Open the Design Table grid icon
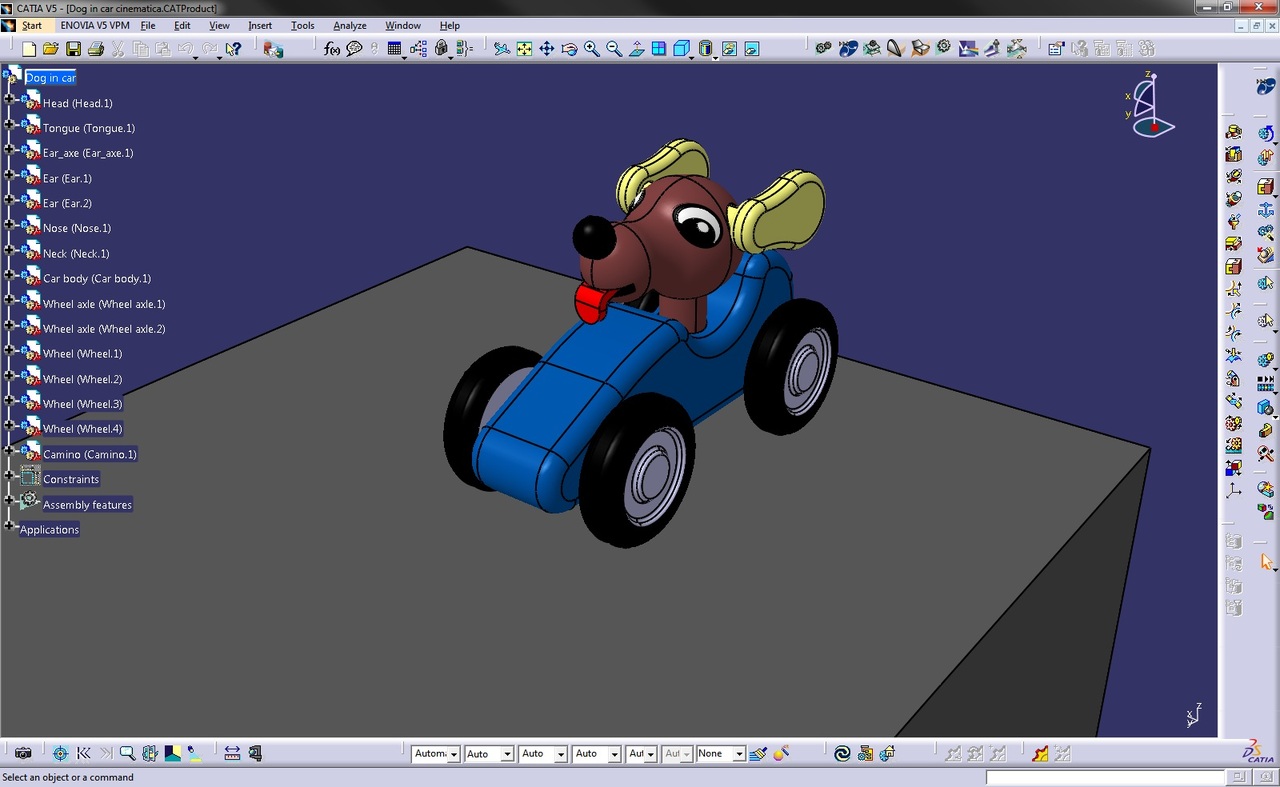This screenshot has height=787, width=1280. point(395,48)
